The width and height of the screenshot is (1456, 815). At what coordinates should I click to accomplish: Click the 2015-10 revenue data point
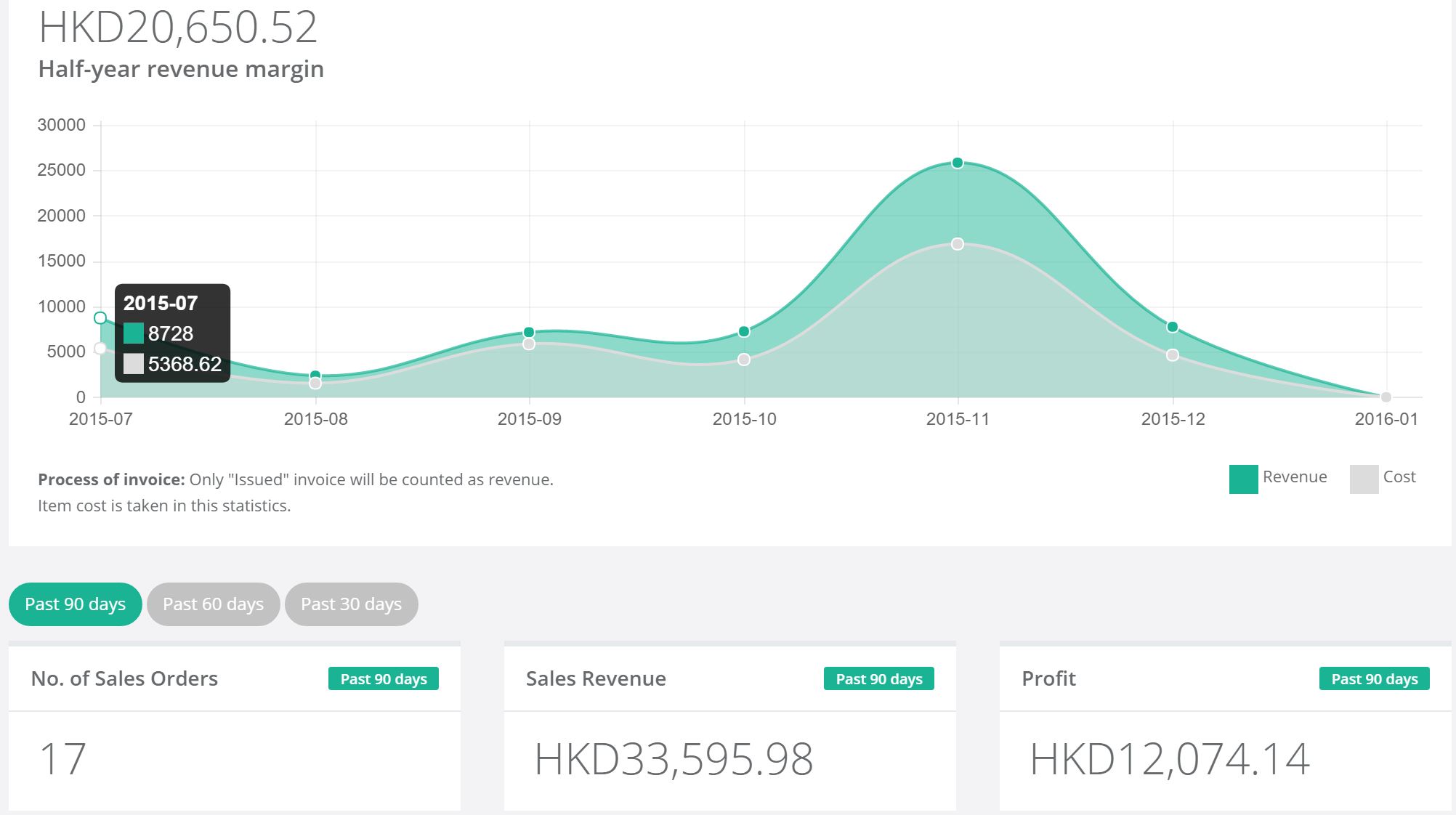tap(744, 332)
